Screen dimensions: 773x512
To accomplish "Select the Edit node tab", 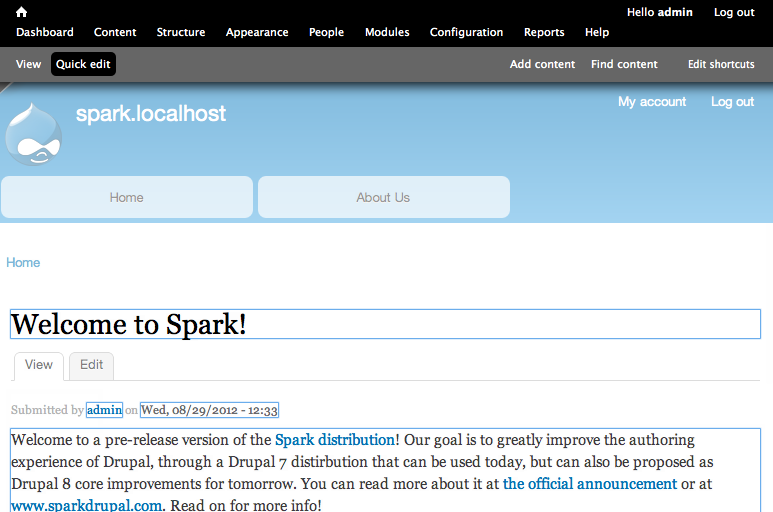I will 91,365.
